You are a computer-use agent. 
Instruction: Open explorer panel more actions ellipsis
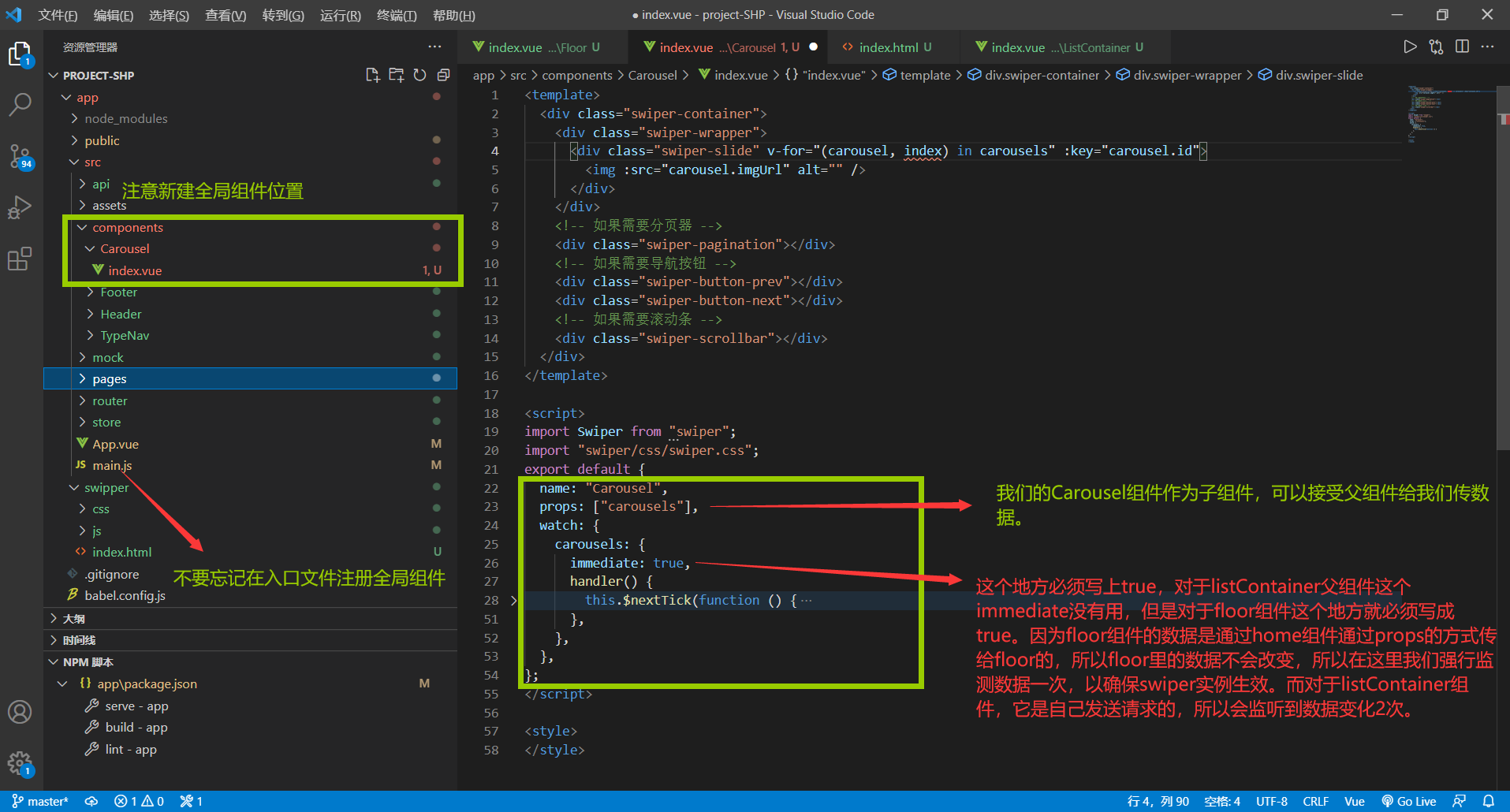434,47
